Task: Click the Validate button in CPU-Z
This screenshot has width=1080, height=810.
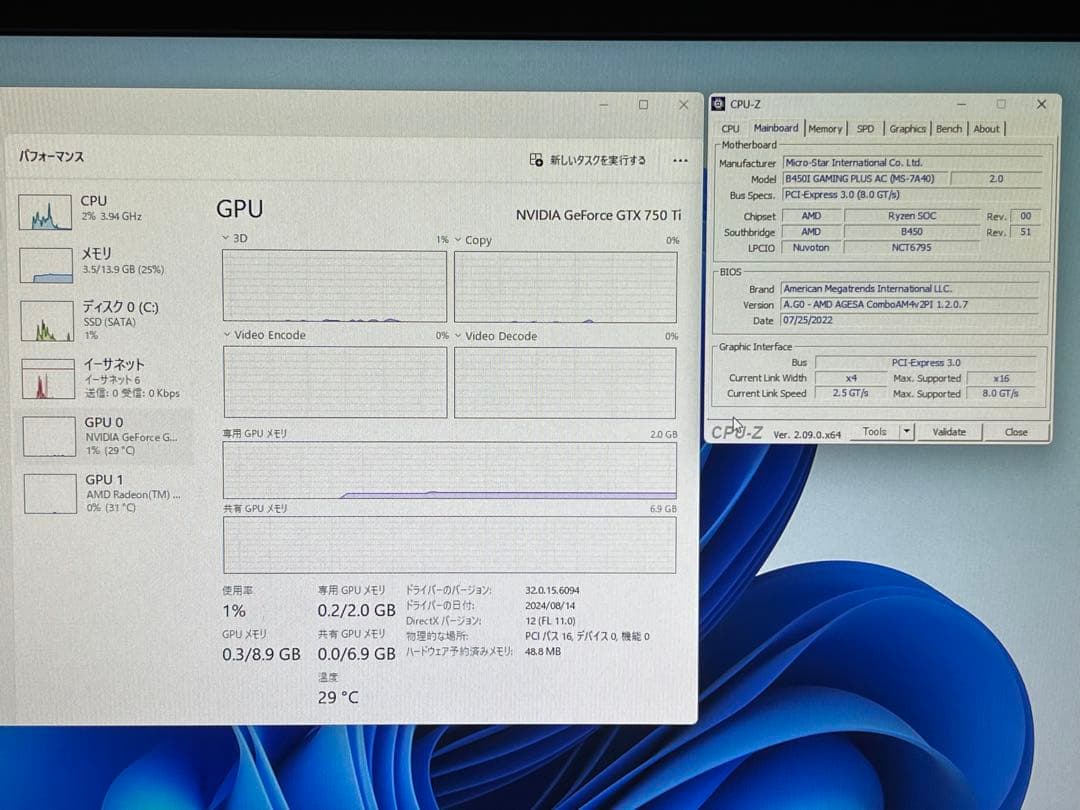Action: (x=949, y=431)
